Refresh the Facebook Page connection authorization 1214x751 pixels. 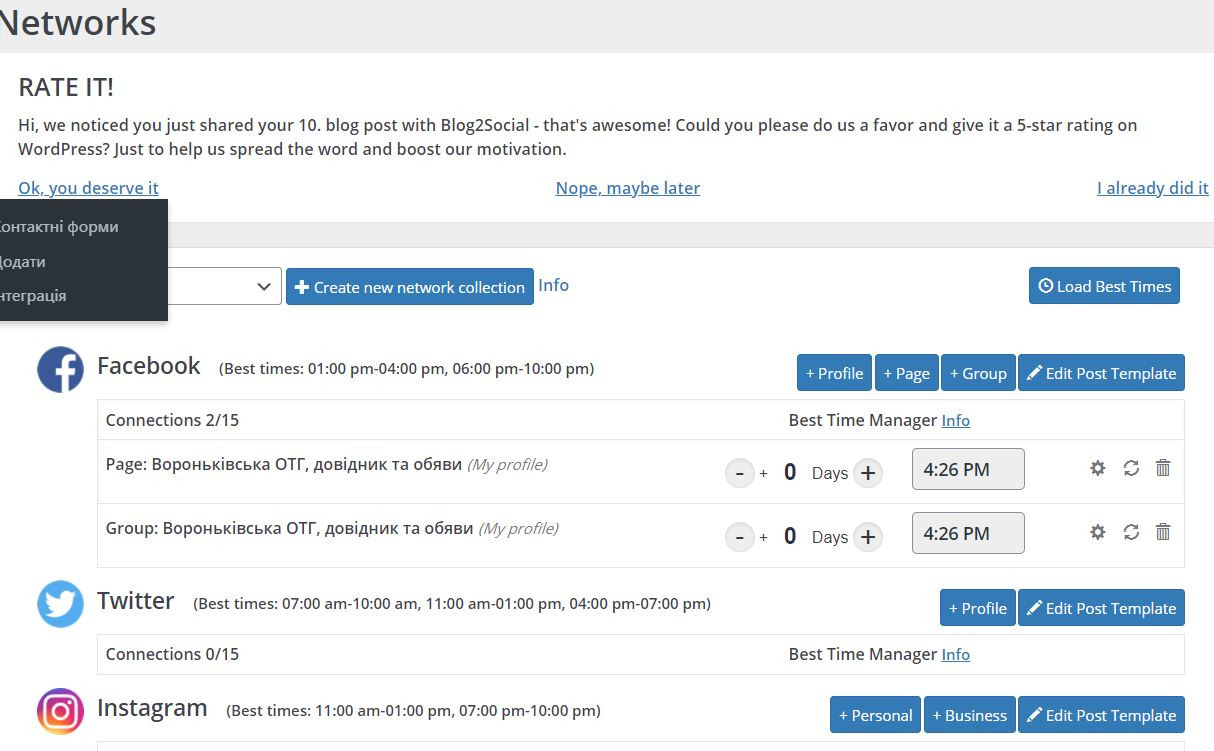[x=1131, y=468]
